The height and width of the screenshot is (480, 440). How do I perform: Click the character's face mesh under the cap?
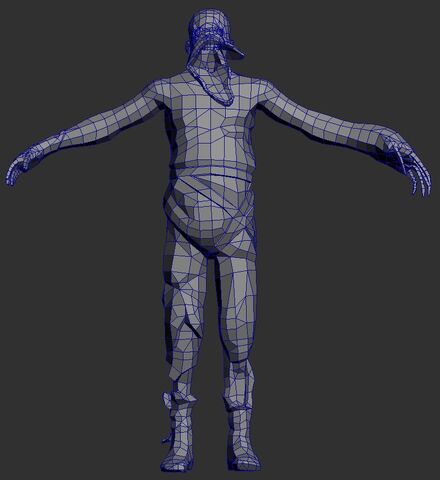(x=207, y=61)
